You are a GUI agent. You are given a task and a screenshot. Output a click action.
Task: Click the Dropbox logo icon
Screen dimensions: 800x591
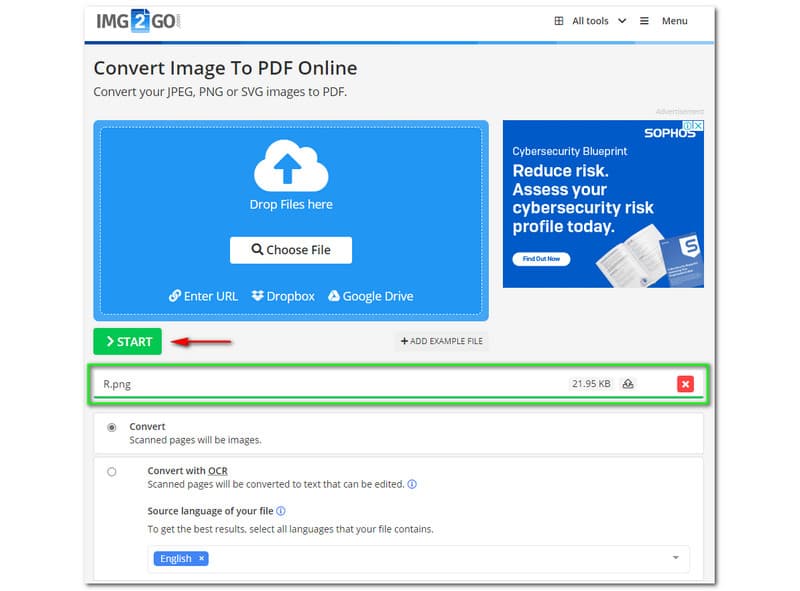click(258, 296)
